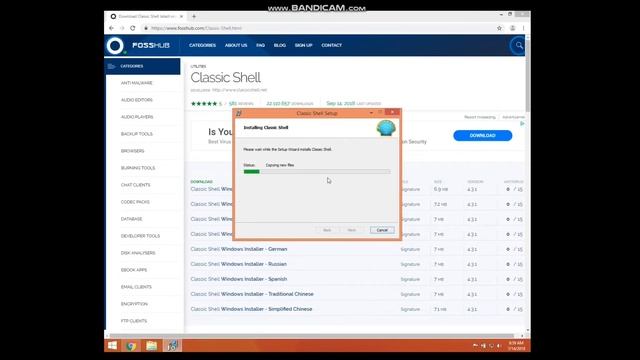Open File Explorer from the taskbar

click(151, 346)
